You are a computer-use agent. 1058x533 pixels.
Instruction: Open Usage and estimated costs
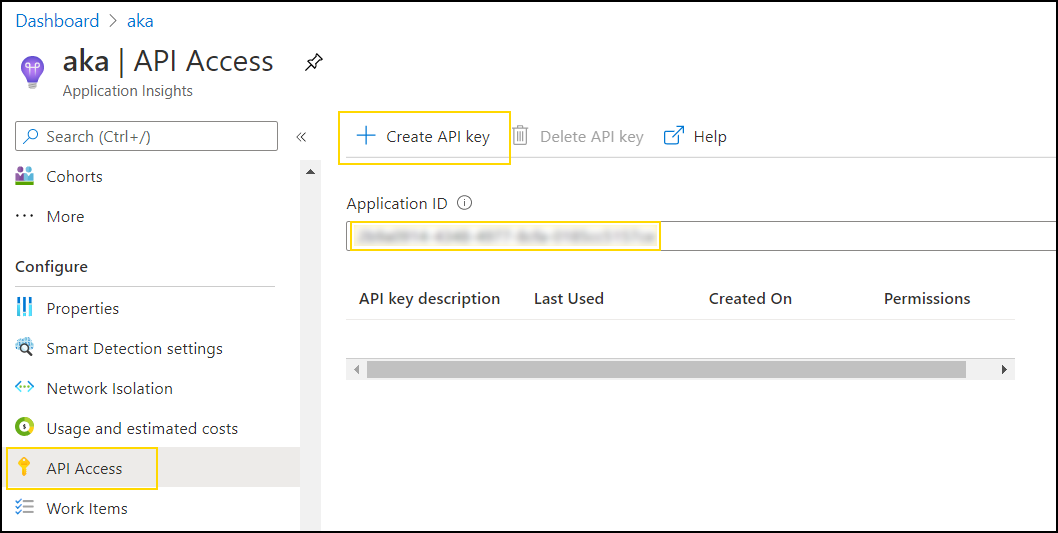(x=142, y=428)
